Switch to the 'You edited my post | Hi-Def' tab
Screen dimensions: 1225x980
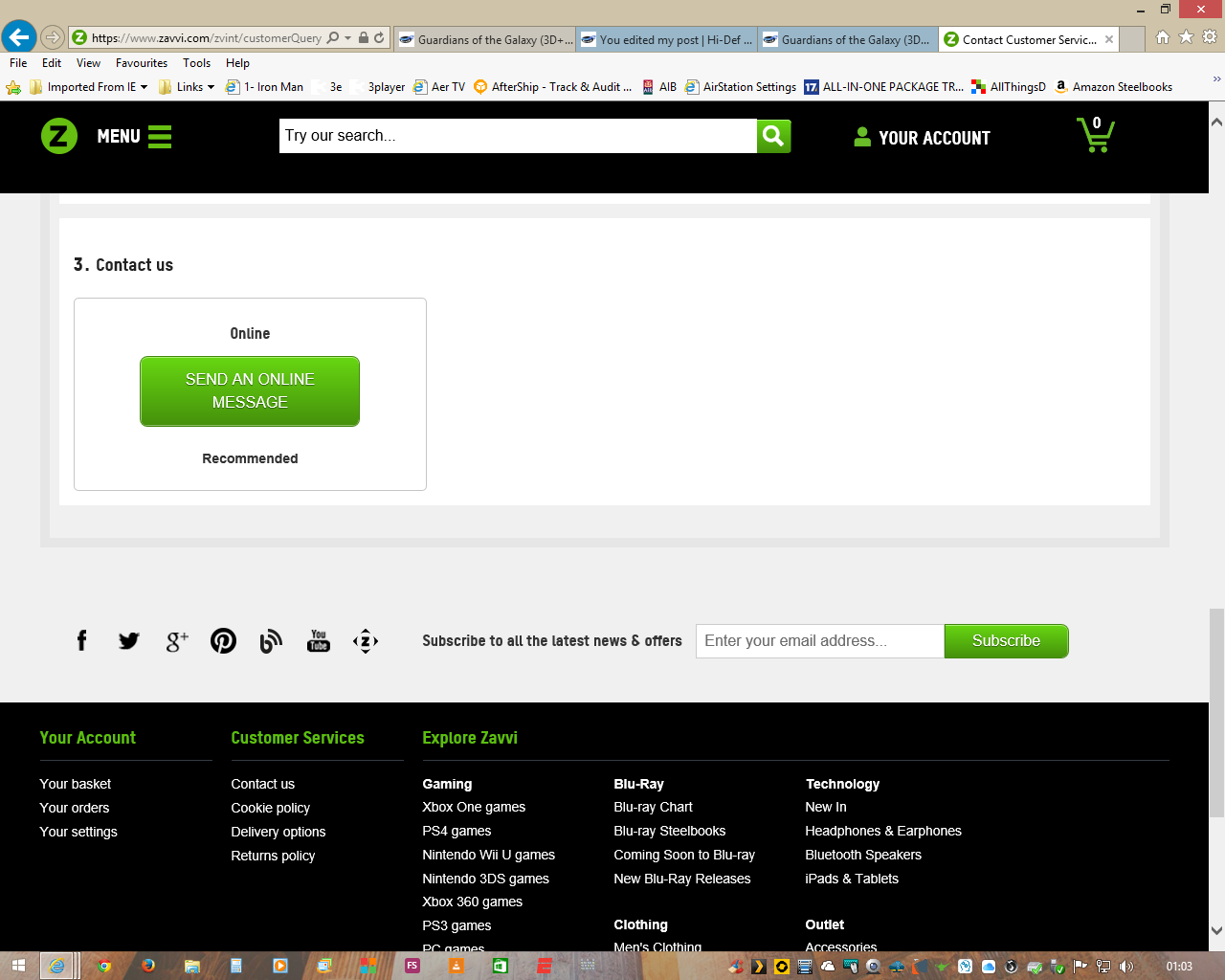(x=666, y=39)
